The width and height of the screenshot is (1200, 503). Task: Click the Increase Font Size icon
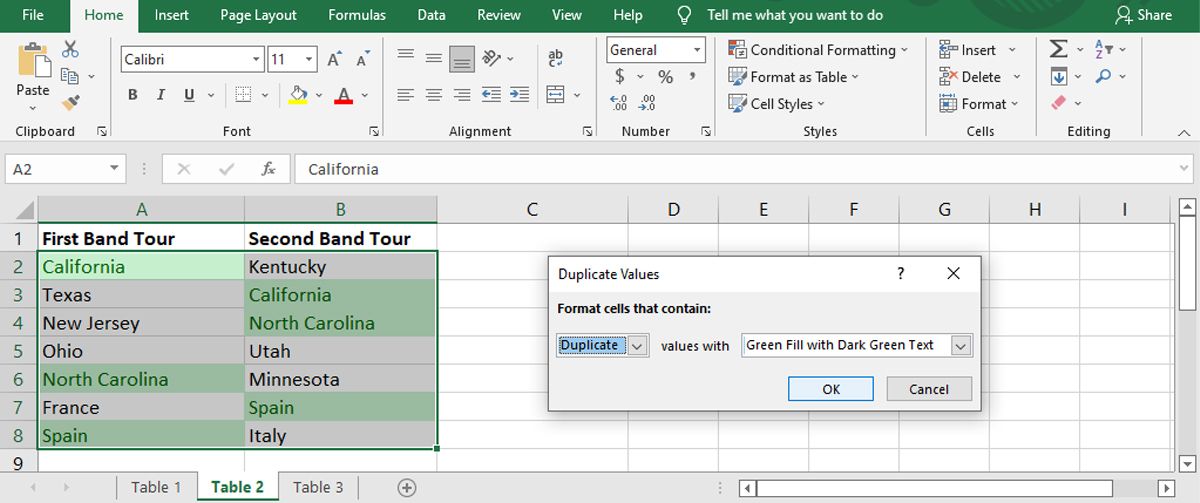pos(335,59)
